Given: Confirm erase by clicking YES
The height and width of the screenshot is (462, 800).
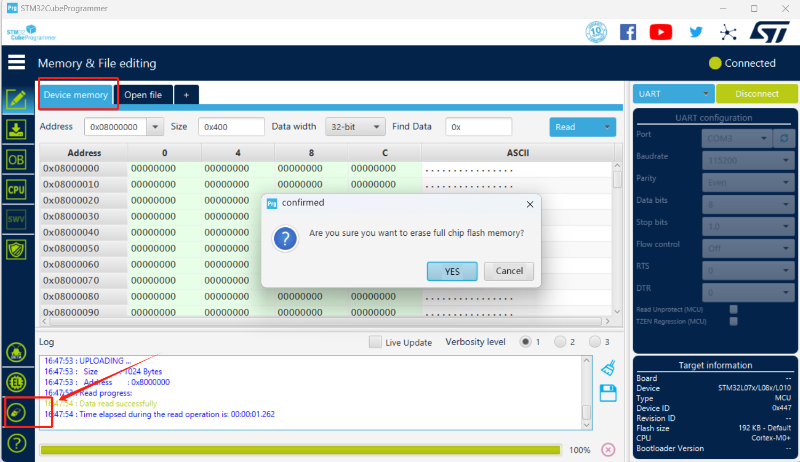Looking at the screenshot, I should coord(452,271).
